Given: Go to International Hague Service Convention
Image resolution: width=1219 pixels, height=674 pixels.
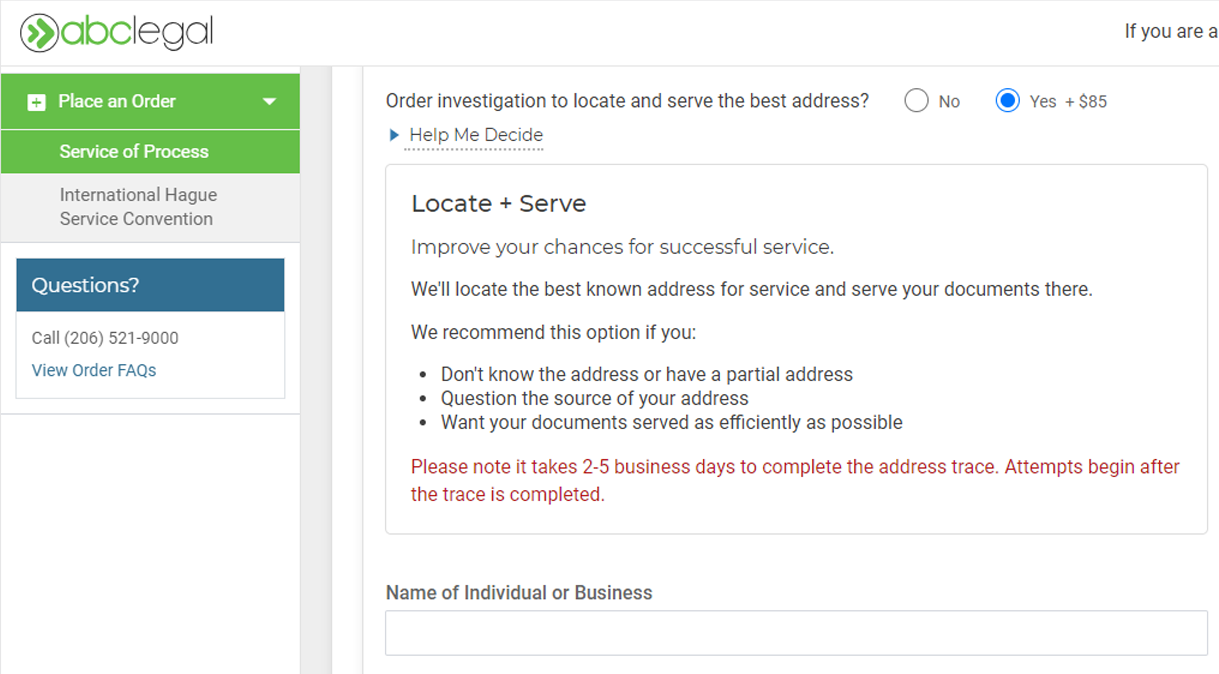Looking at the screenshot, I should (137, 207).
